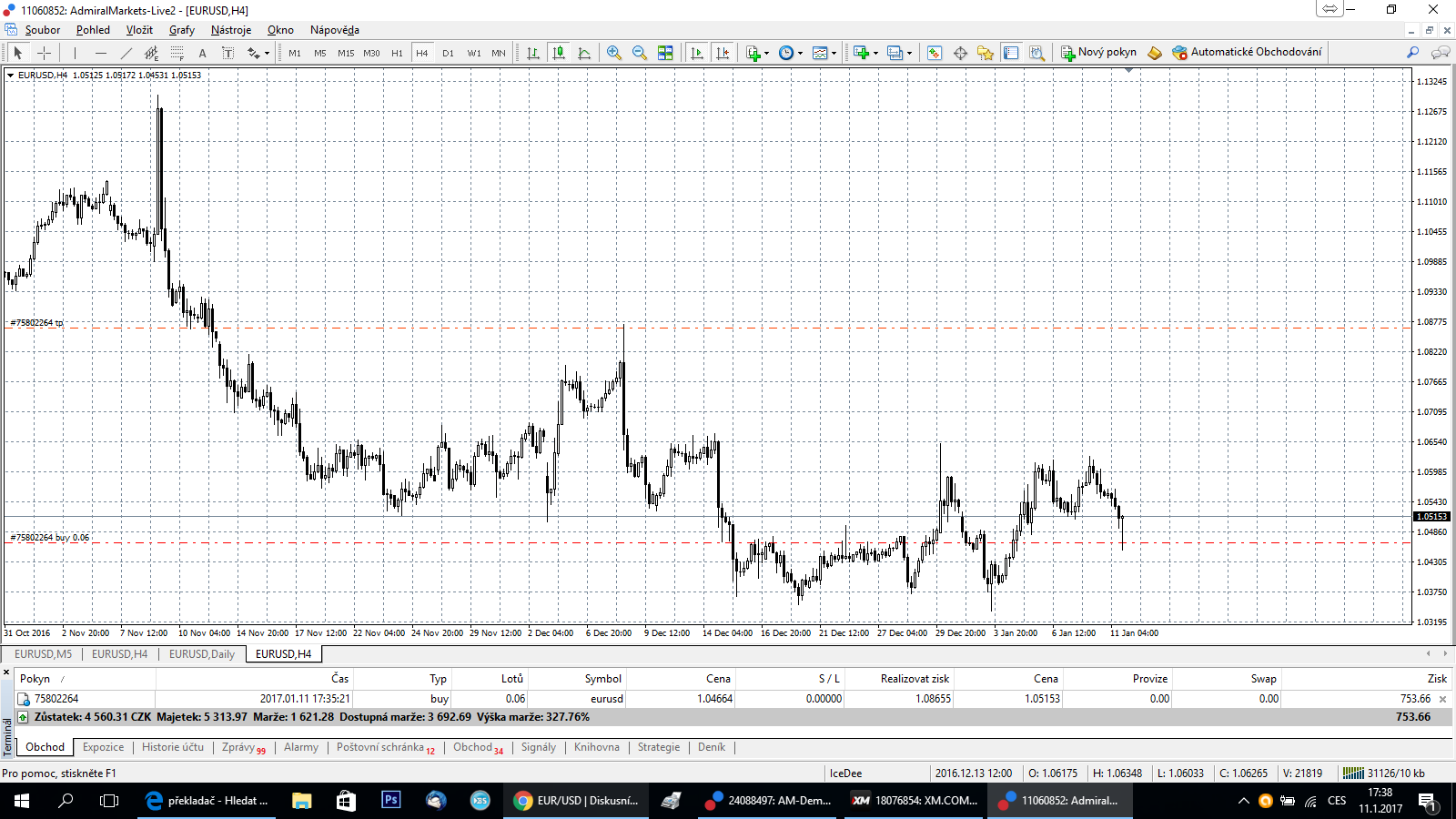Switch chart to MN timeframe
The width and height of the screenshot is (1456, 819).
click(x=499, y=53)
